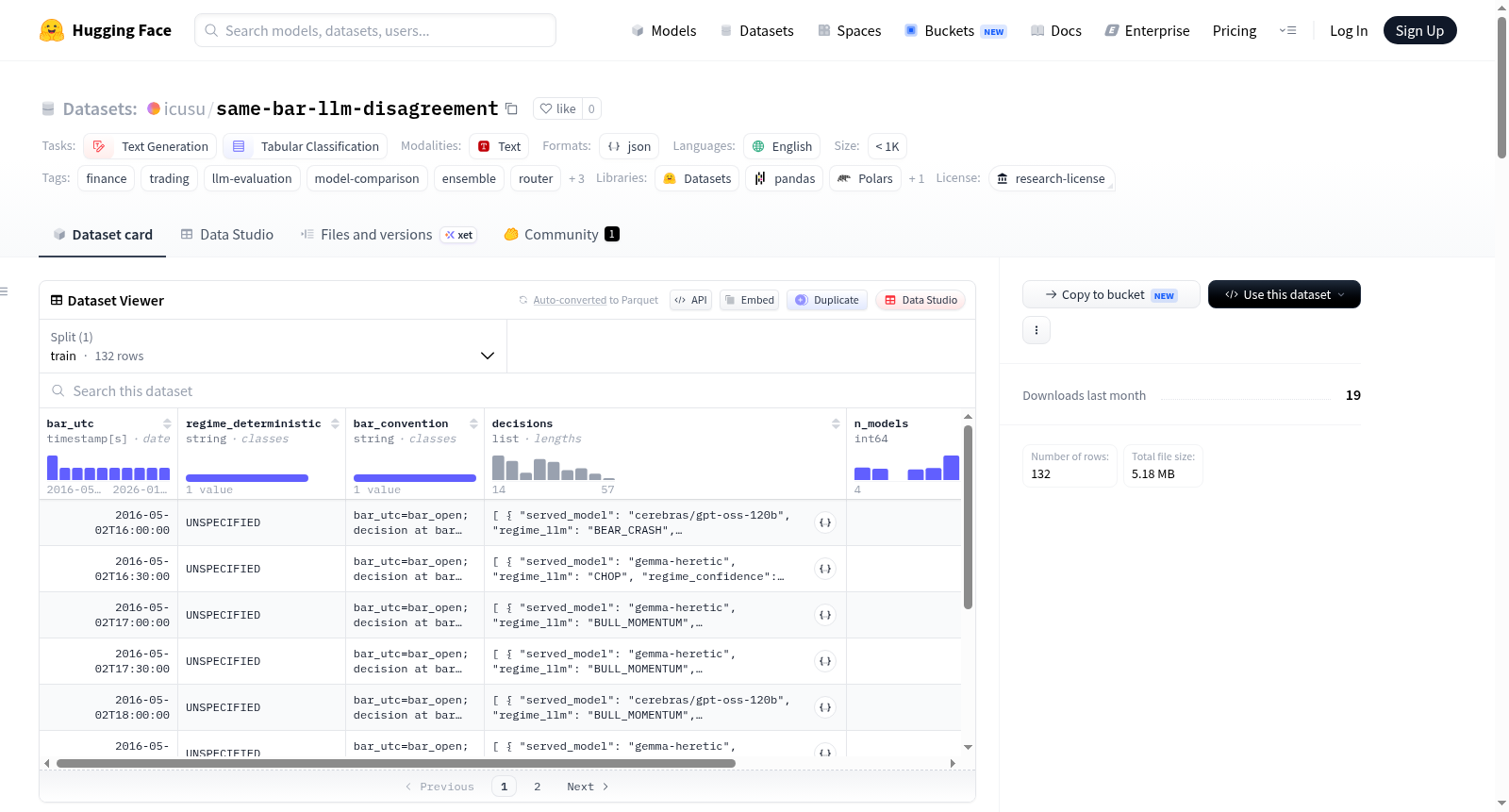This screenshot has width=1509, height=812.
Task: Copy dataset name with the copy icon
Action: (511, 108)
